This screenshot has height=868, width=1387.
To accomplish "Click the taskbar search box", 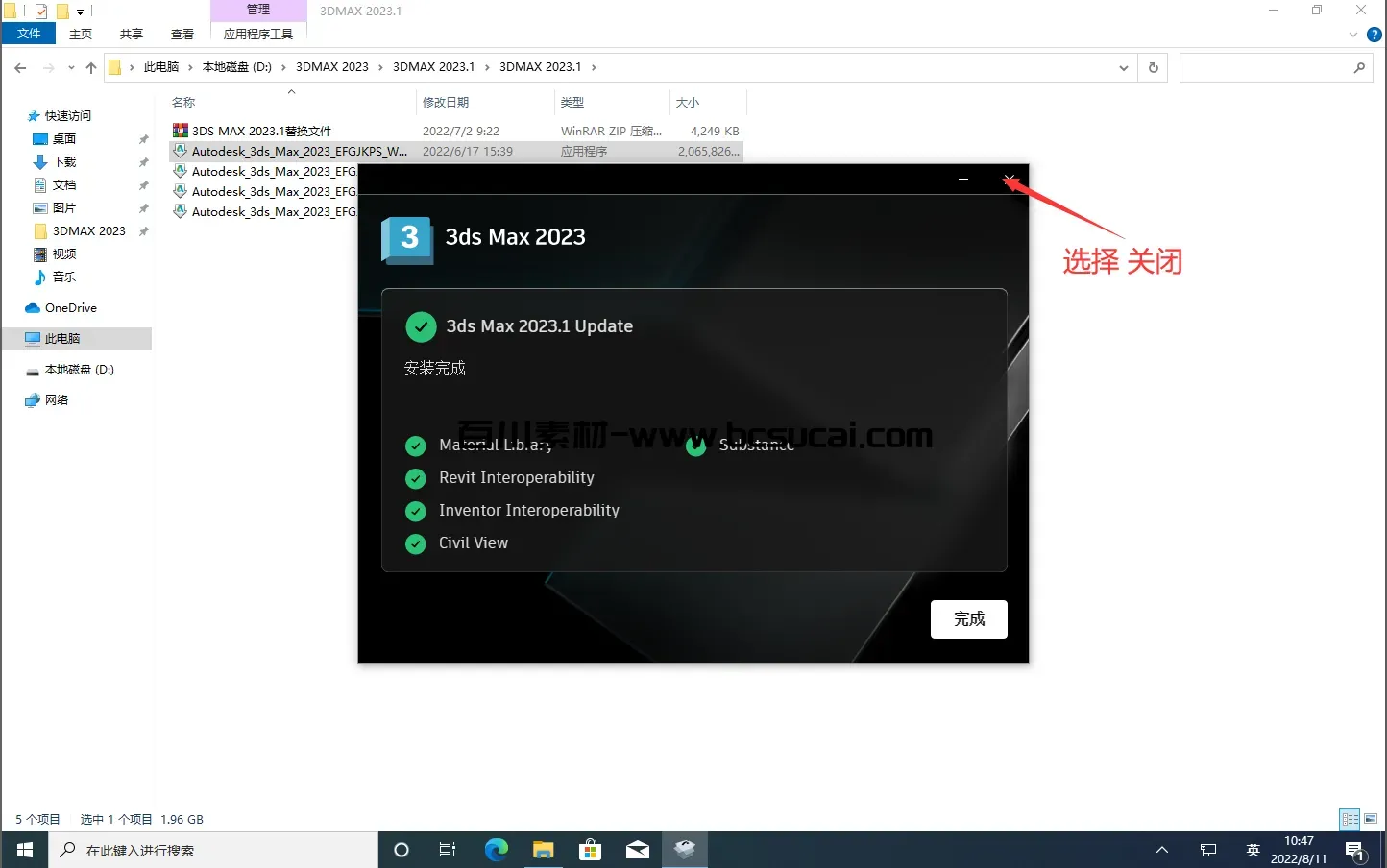I will (x=213, y=850).
